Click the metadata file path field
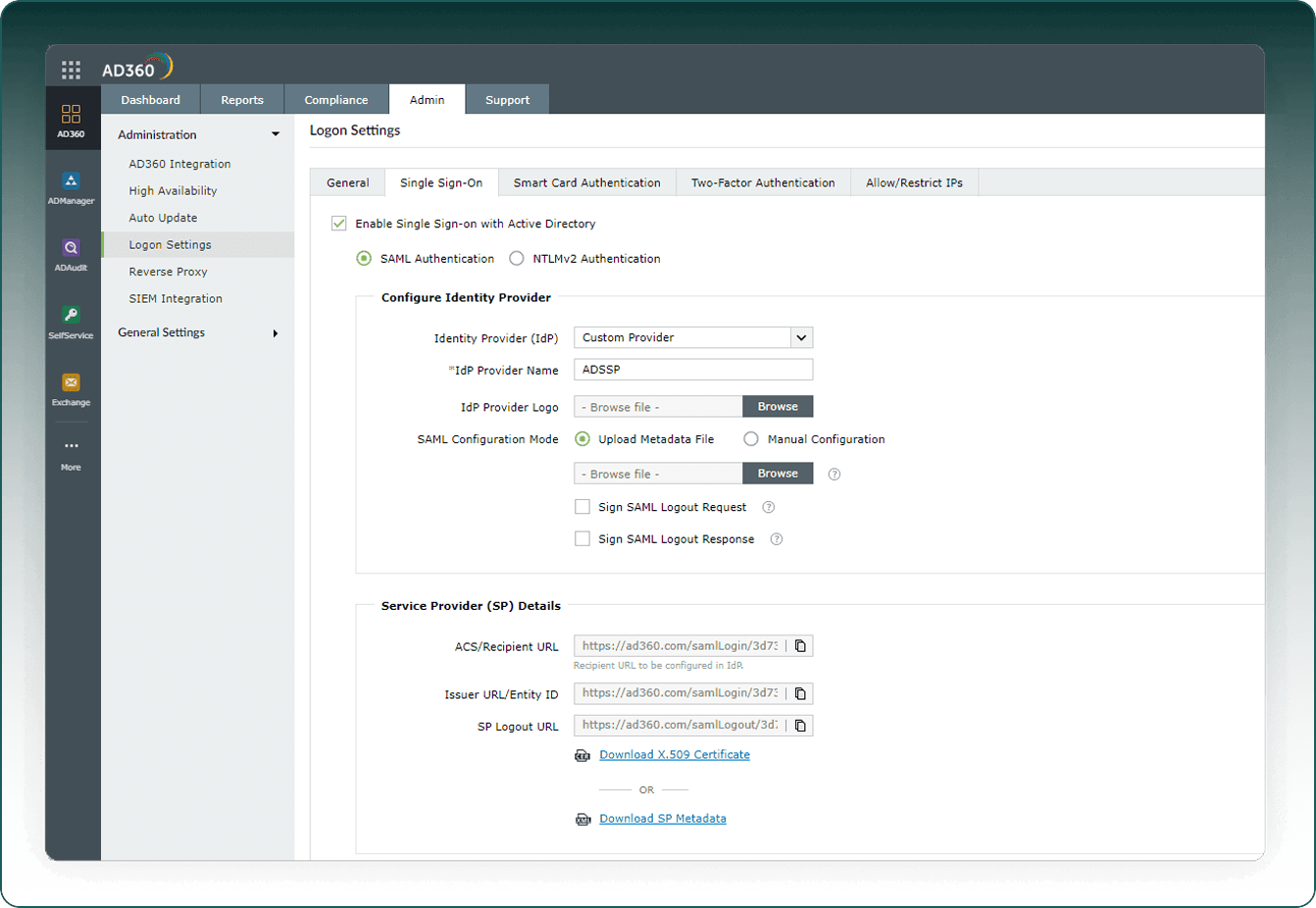1316x908 pixels. tap(658, 474)
